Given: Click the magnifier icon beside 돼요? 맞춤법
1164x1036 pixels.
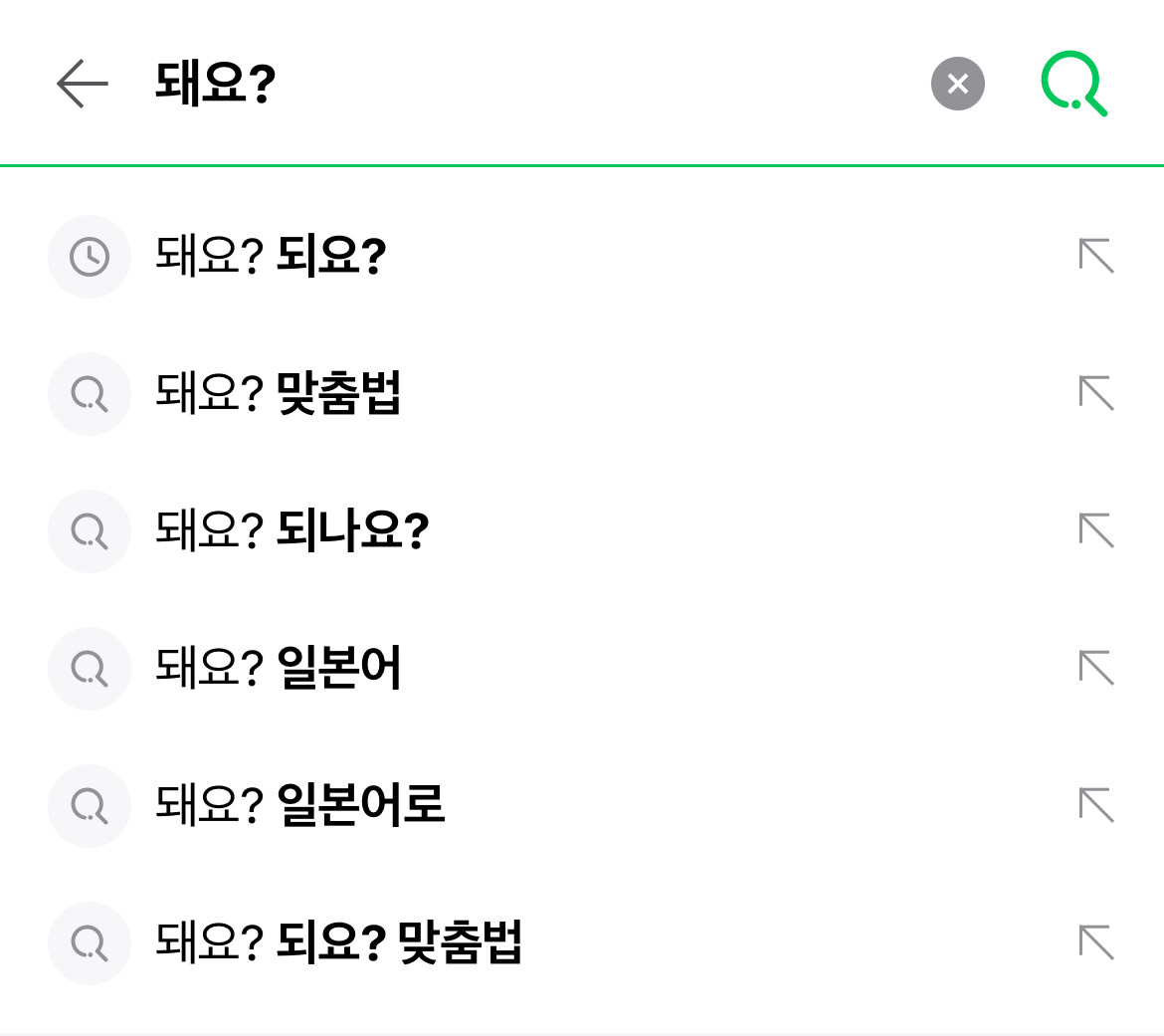Looking at the screenshot, I should (90, 394).
